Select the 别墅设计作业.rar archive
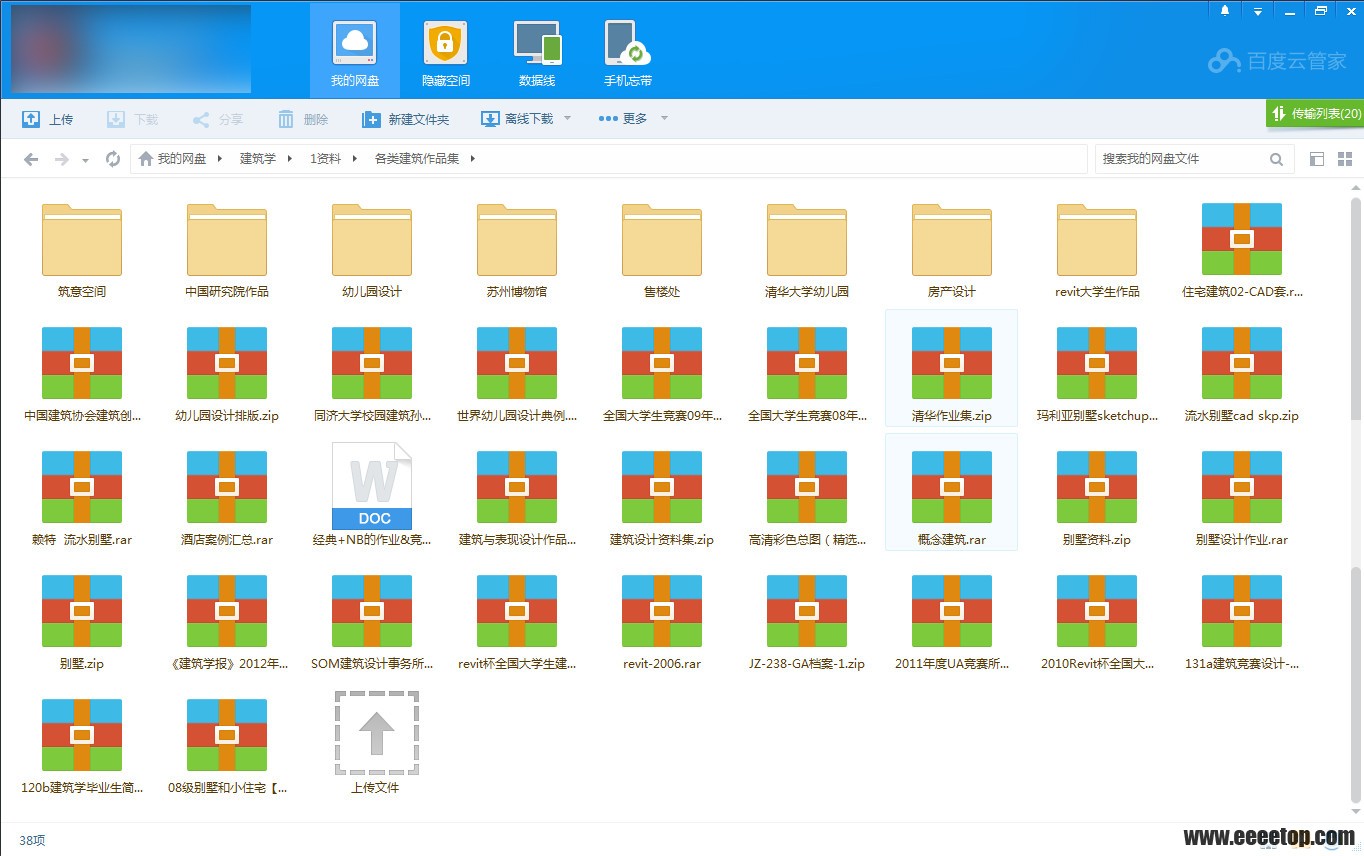 click(1242, 498)
